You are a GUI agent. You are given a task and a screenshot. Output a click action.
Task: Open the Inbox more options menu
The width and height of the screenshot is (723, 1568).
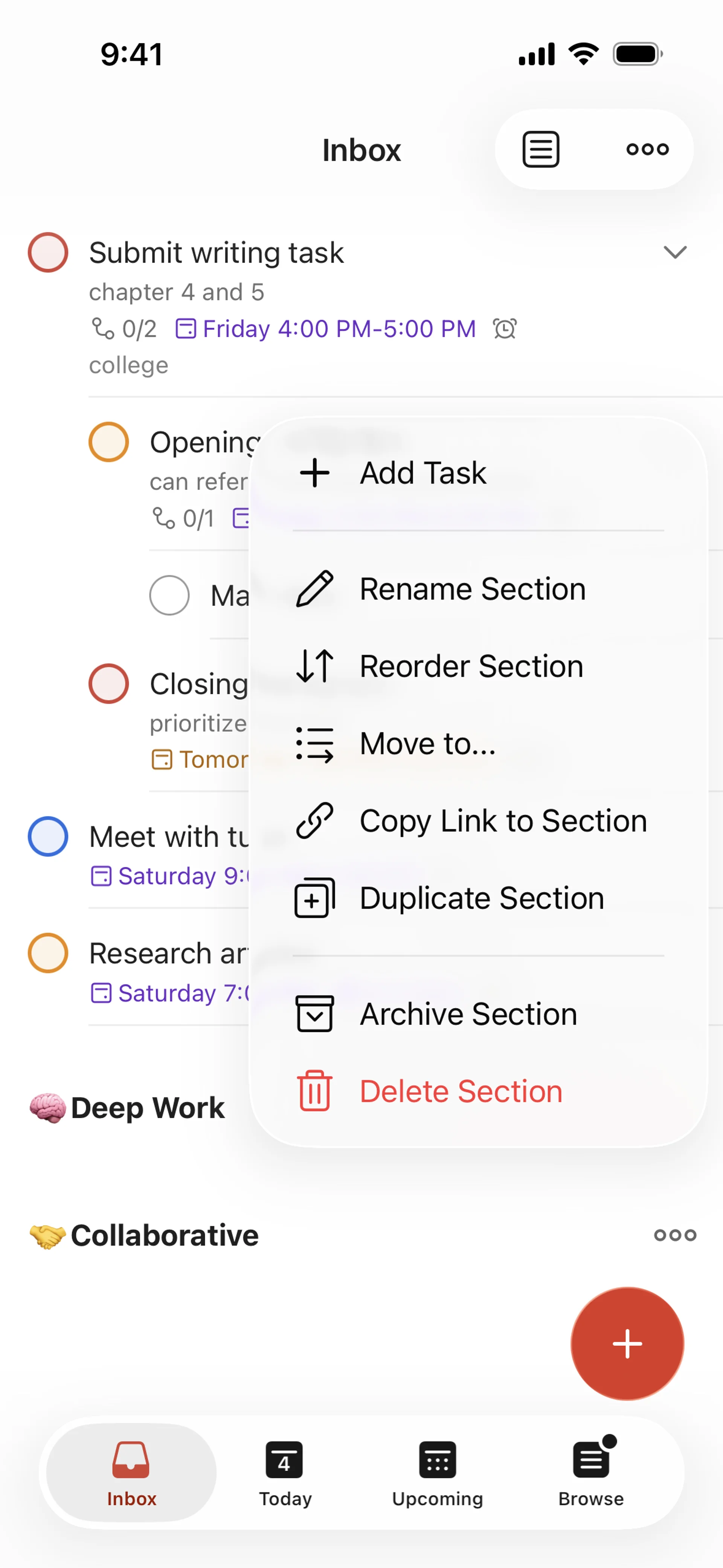pyautogui.click(x=648, y=149)
